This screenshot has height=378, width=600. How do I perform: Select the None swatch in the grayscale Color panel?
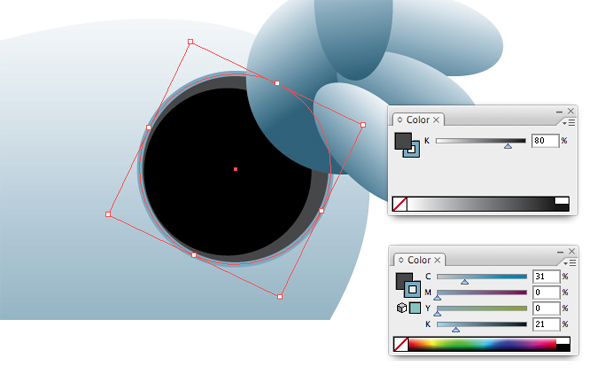point(399,204)
